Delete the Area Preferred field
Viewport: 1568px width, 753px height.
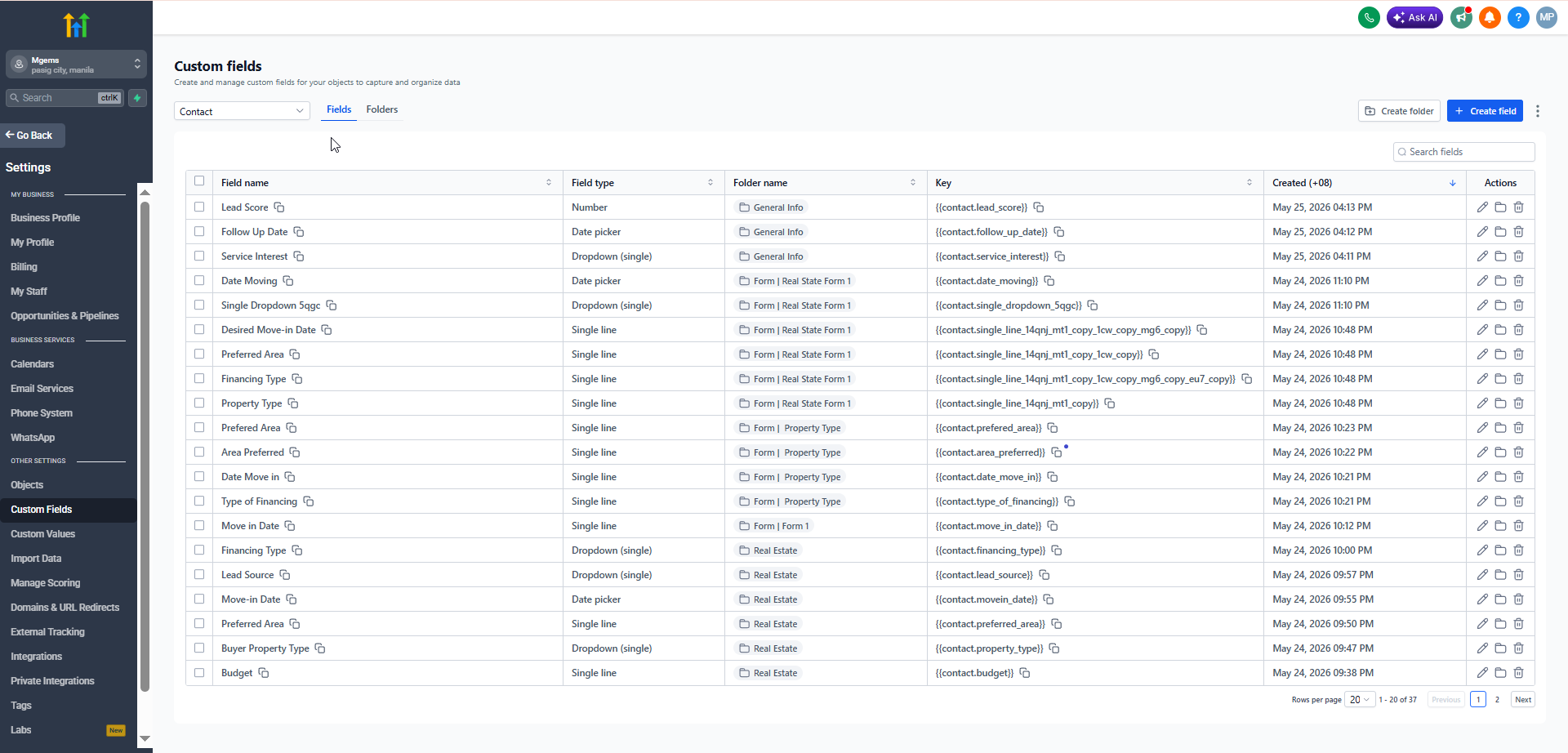pyautogui.click(x=1519, y=452)
